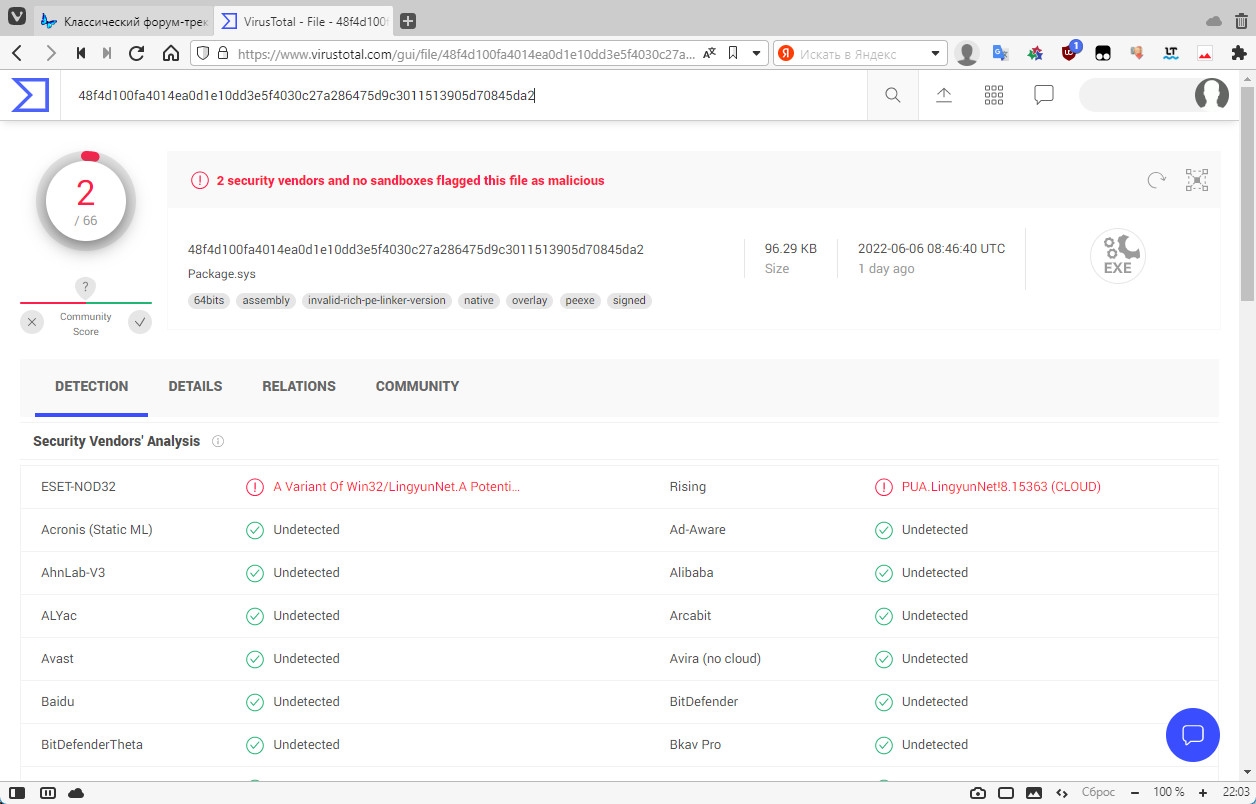Click the Reanalyze file refresh icon

click(x=1156, y=180)
